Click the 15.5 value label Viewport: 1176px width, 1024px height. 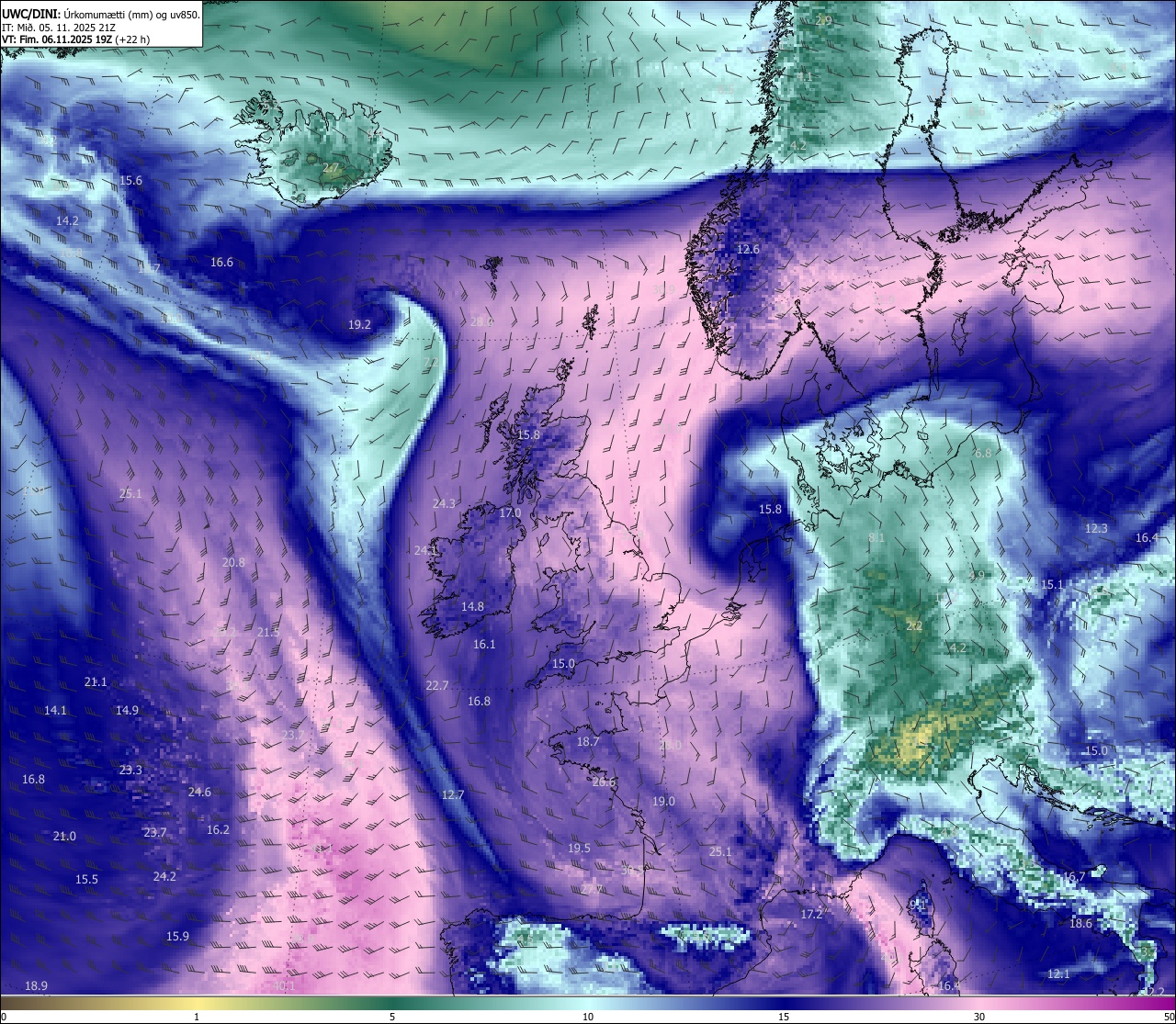click(x=86, y=880)
